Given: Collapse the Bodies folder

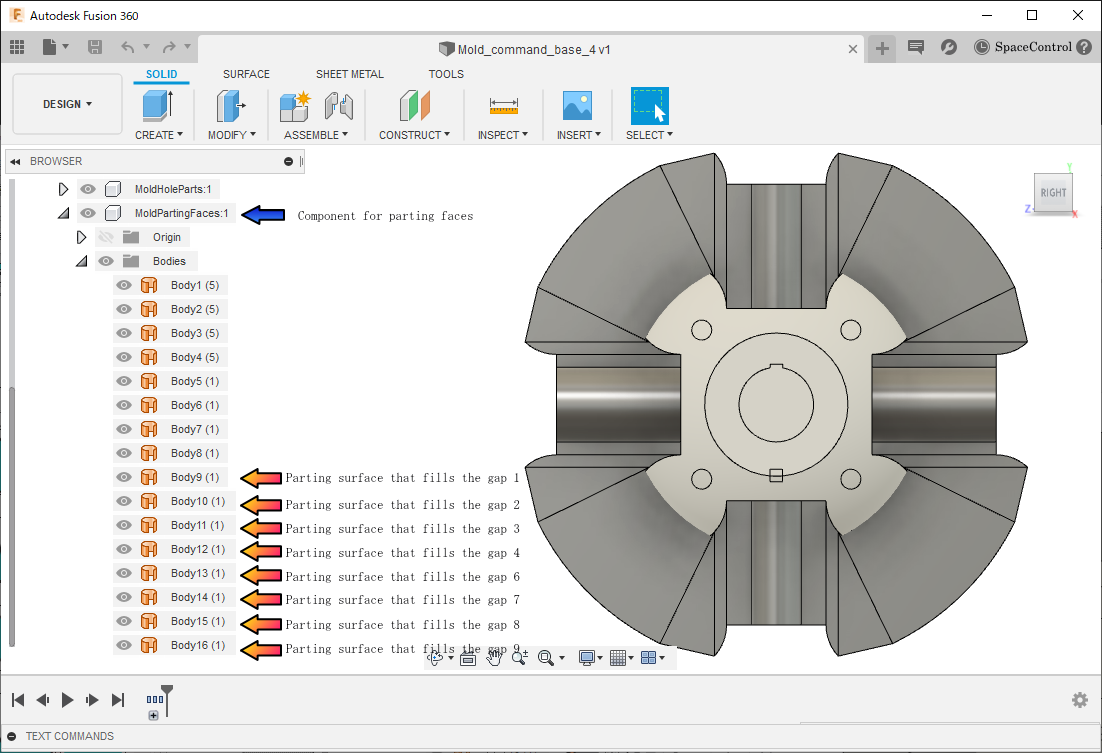Looking at the screenshot, I should [82, 261].
